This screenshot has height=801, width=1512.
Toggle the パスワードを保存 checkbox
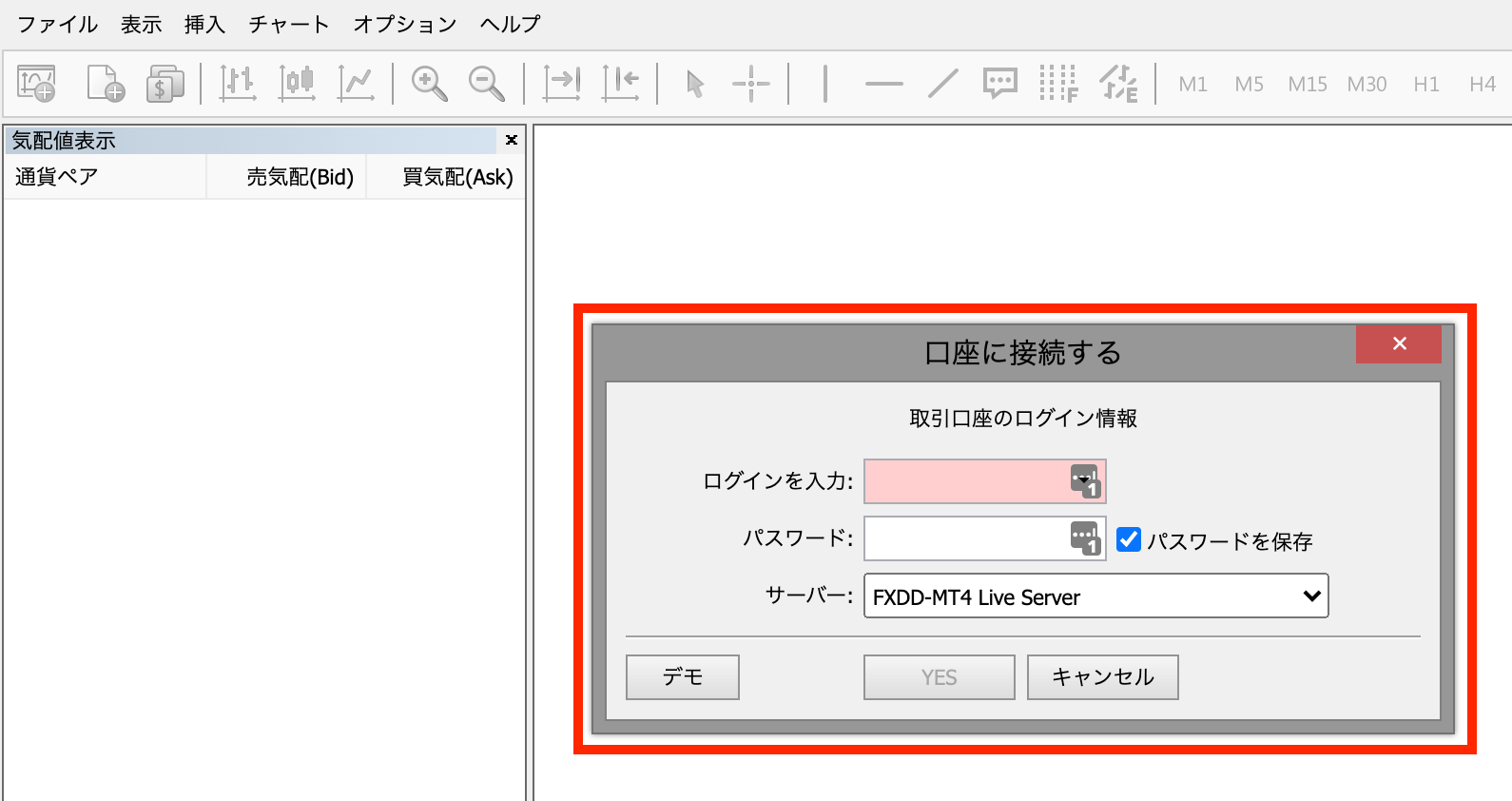[x=1129, y=539]
